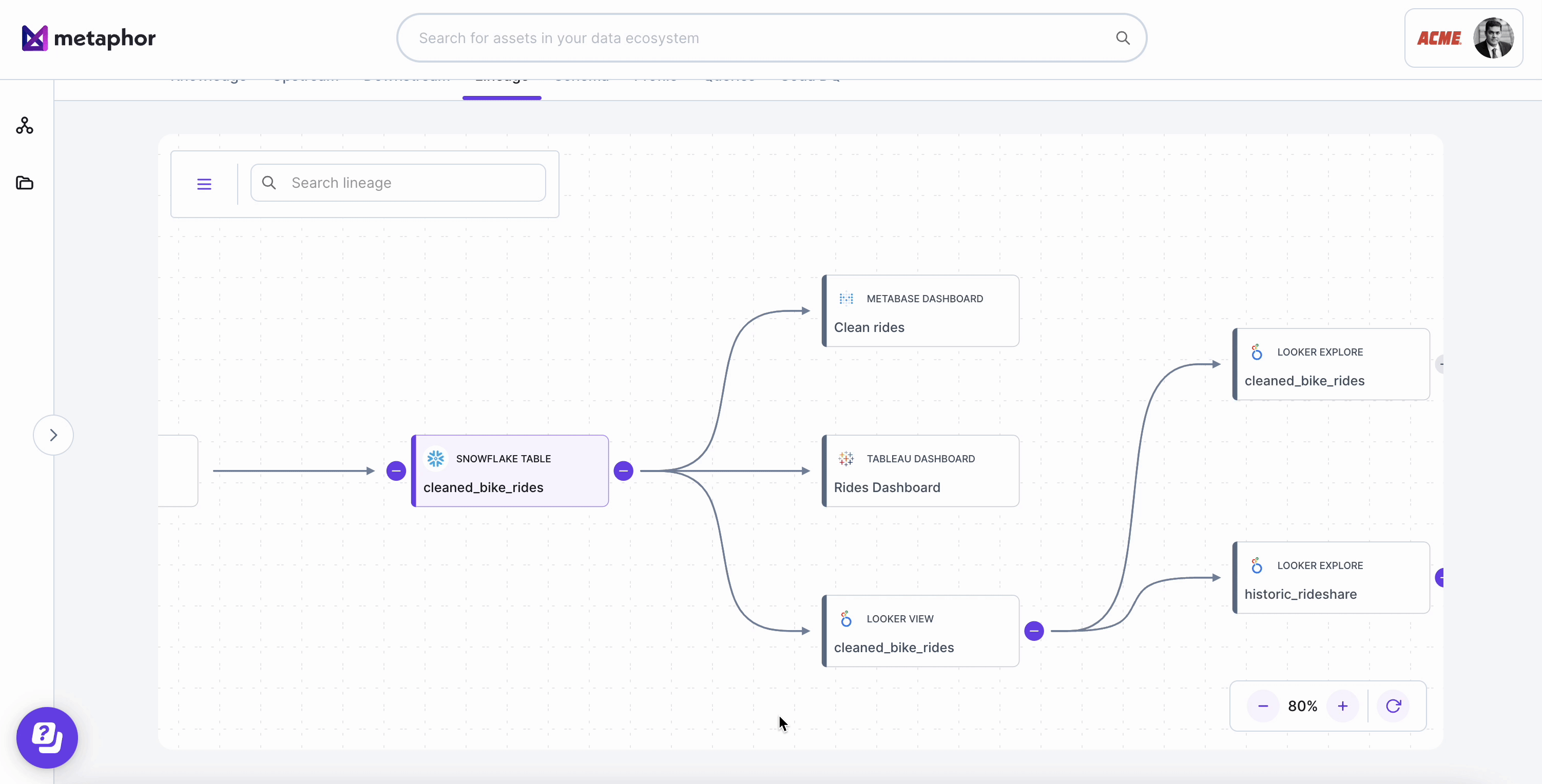This screenshot has height=784, width=1542.
Task: Select the Metabase Dashboard Clean rides node
Action: click(x=920, y=311)
